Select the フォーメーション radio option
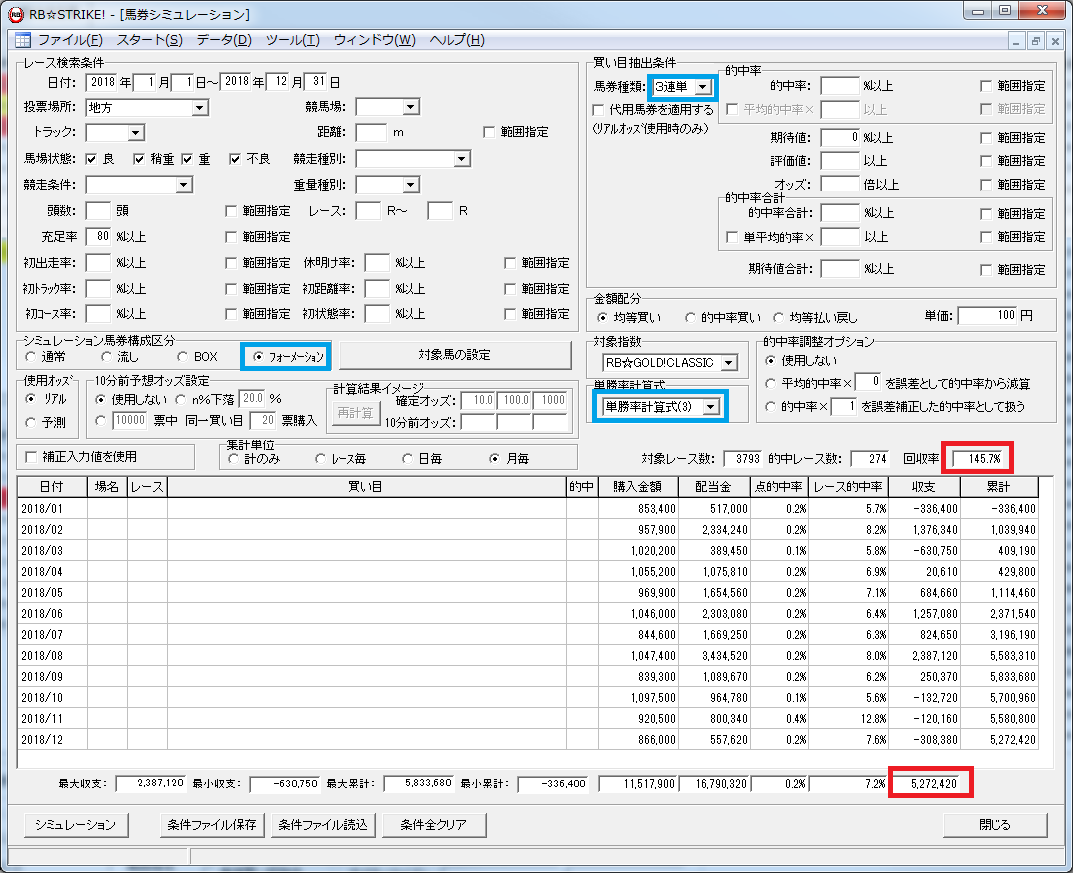The height and width of the screenshot is (873, 1073). pos(258,356)
